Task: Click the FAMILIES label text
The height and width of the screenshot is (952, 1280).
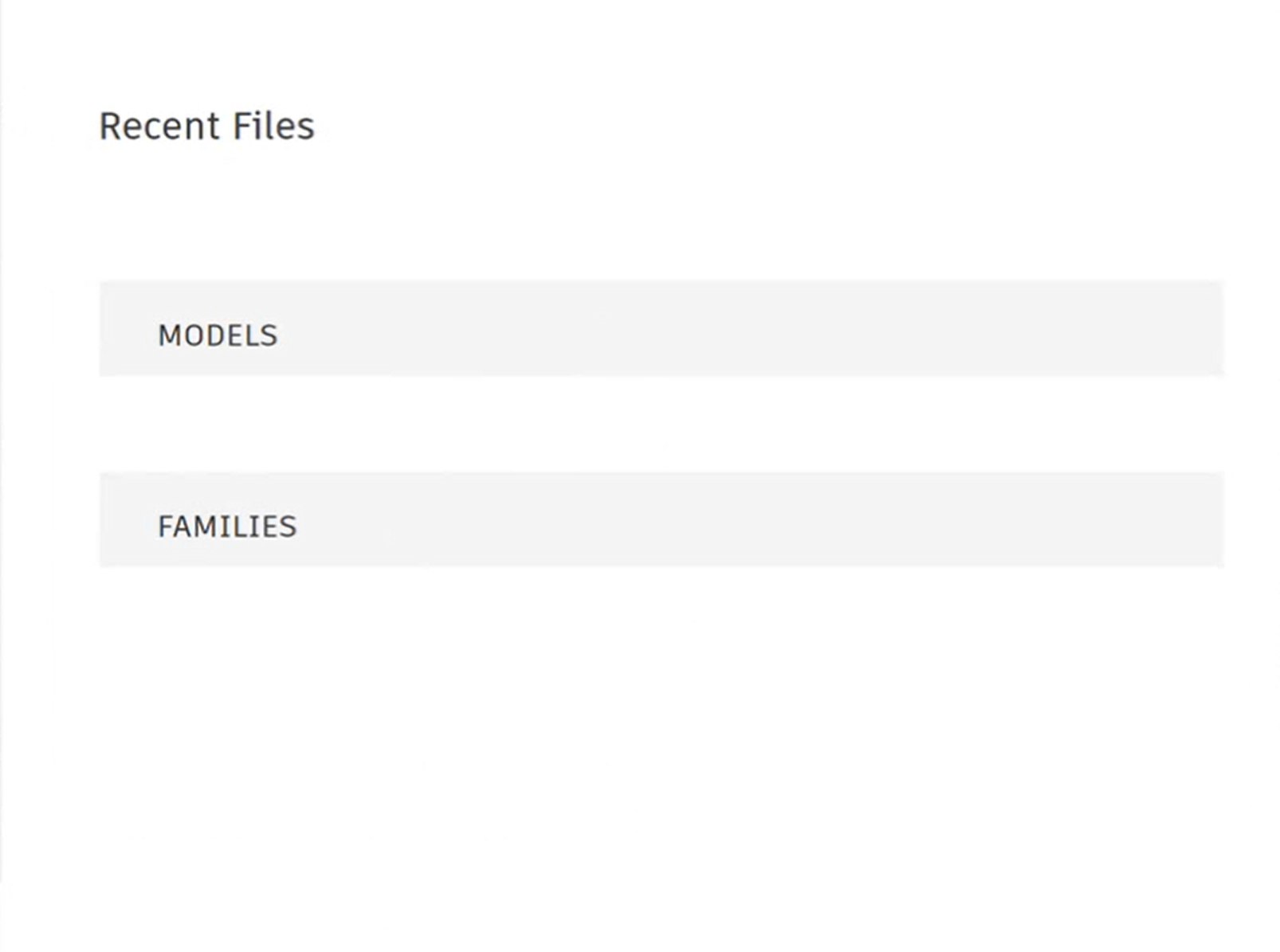Action: click(228, 526)
